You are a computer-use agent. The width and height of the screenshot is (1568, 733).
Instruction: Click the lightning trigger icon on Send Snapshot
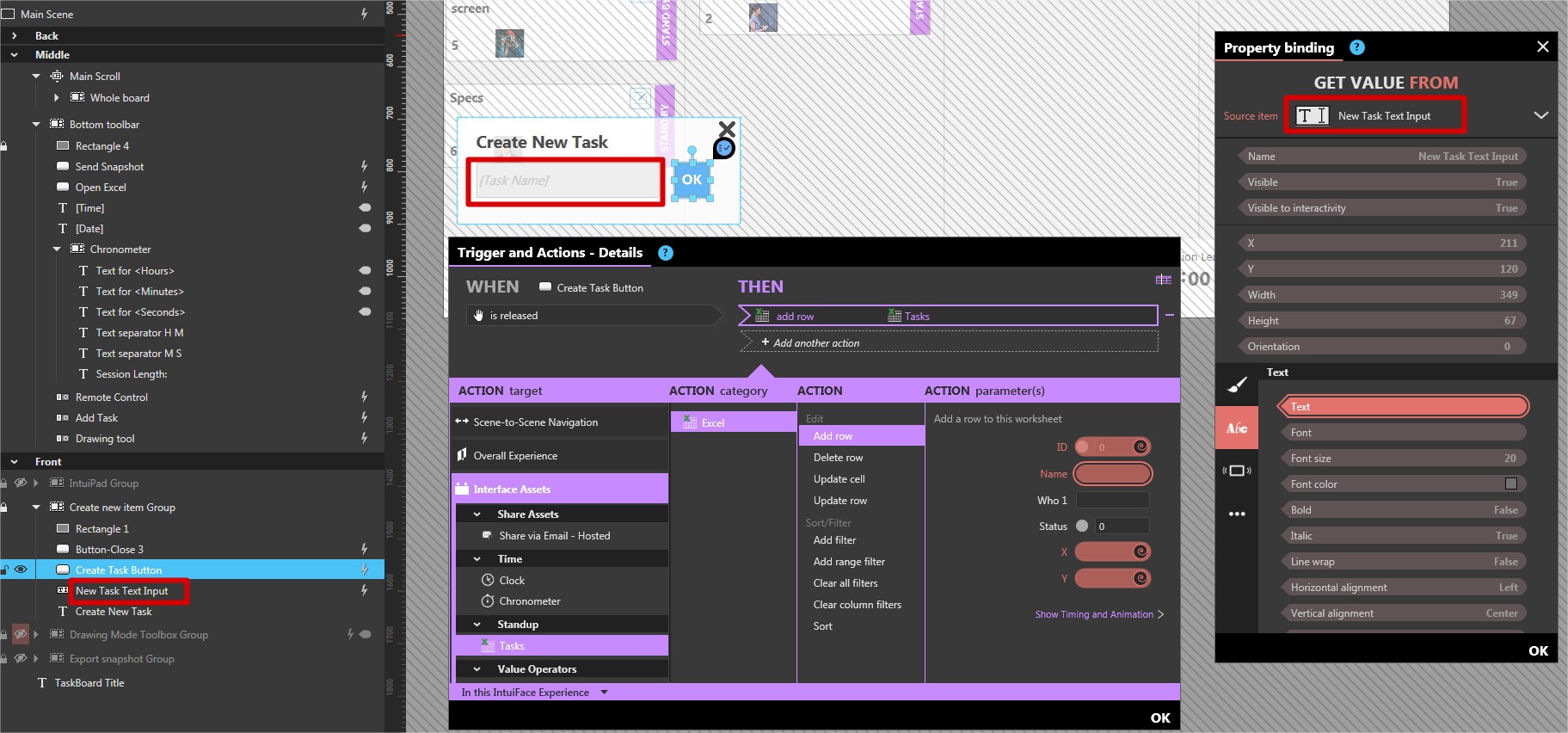tap(365, 166)
